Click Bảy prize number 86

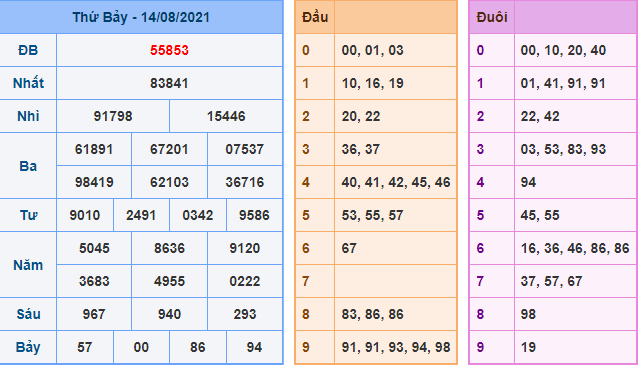(198, 347)
